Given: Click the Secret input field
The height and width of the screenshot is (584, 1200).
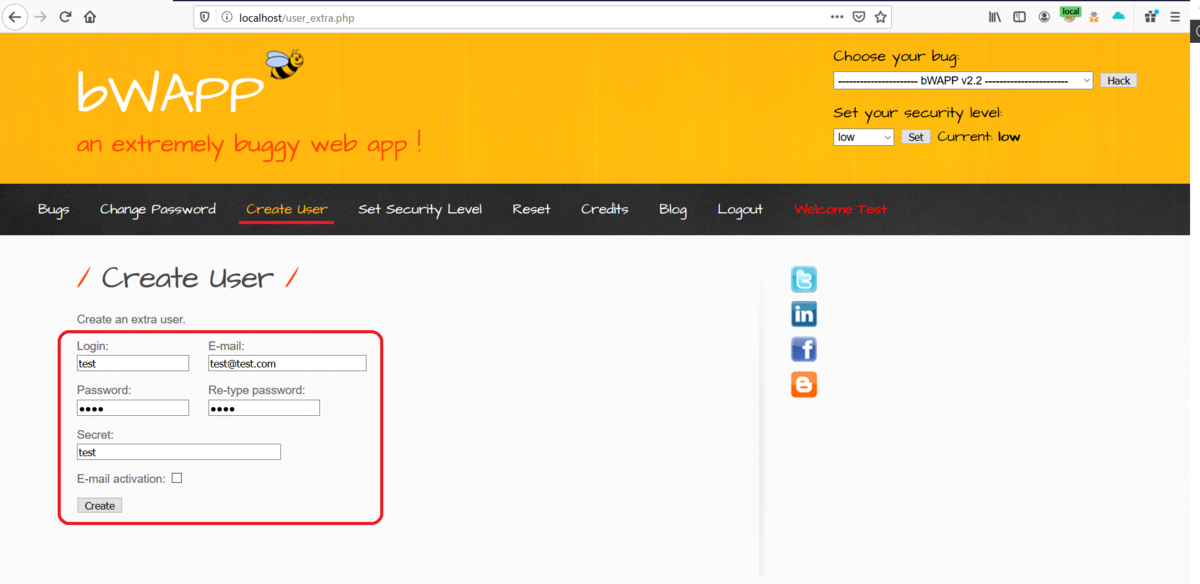Looking at the screenshot, I should (179, 452).
